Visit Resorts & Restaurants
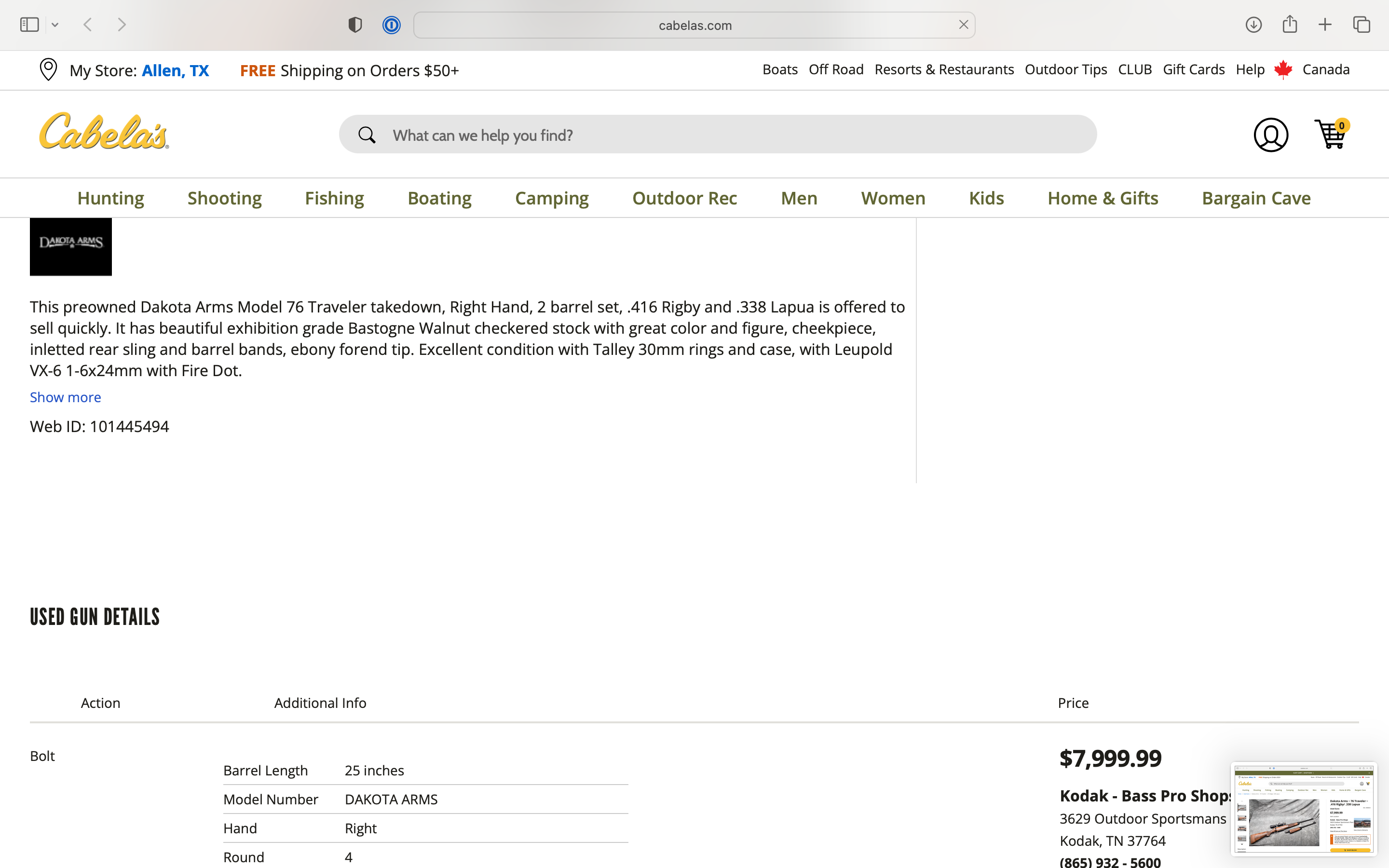The image size is (1389, 868). pos(943,69)
